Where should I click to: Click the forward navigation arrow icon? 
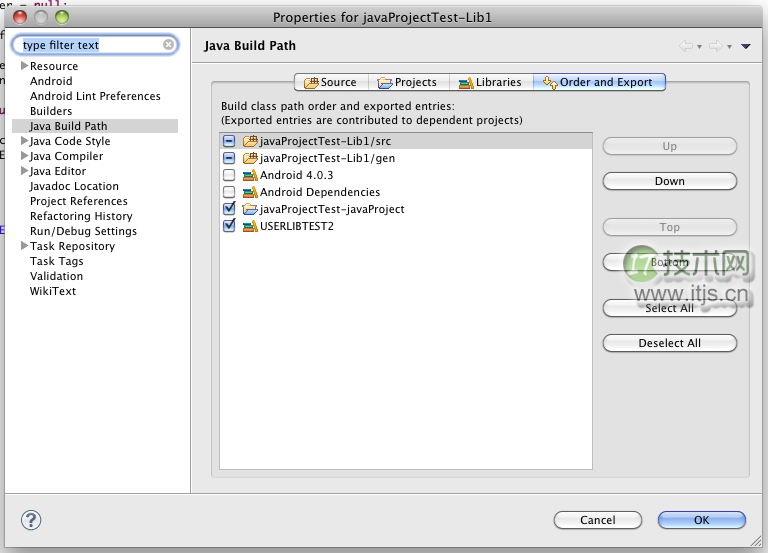716,46
